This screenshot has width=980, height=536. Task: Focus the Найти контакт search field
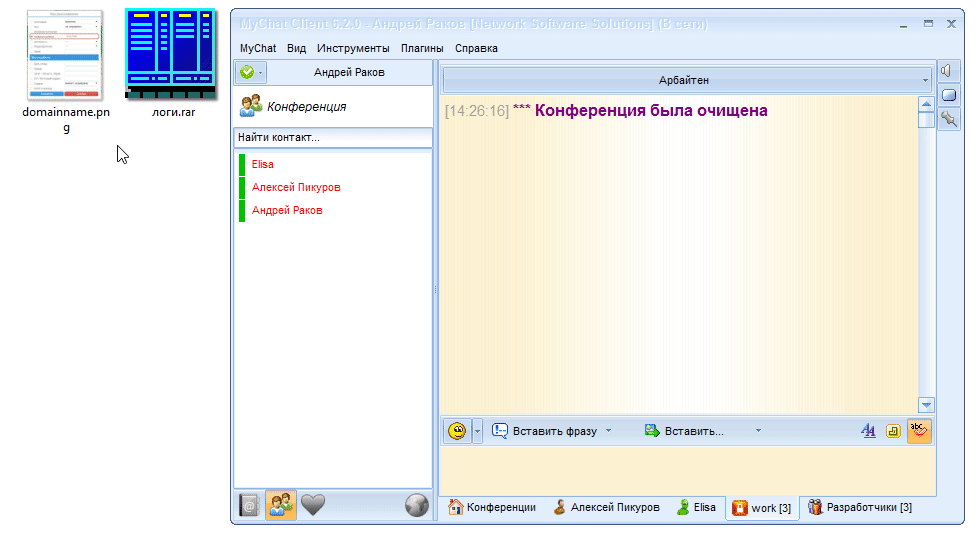click(332, 137)
